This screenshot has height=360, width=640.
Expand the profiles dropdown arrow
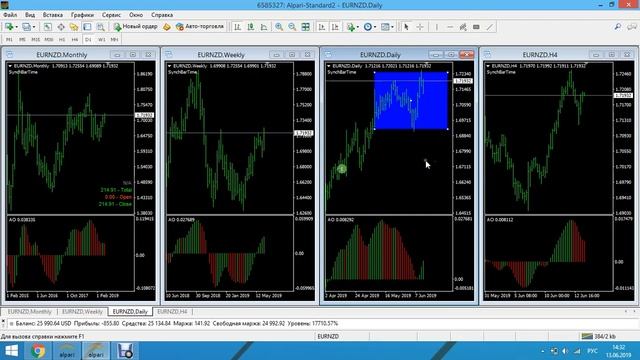[x=34, y=27]
